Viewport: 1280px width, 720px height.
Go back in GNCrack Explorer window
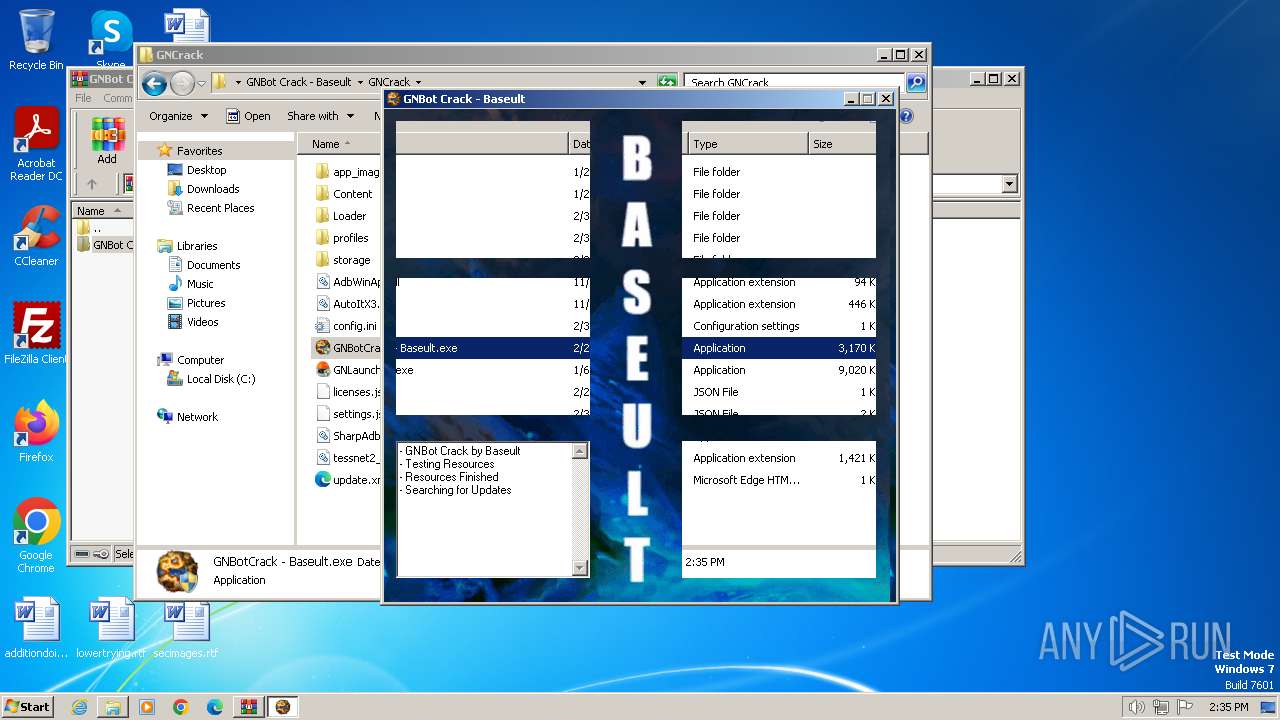(154, 83)
